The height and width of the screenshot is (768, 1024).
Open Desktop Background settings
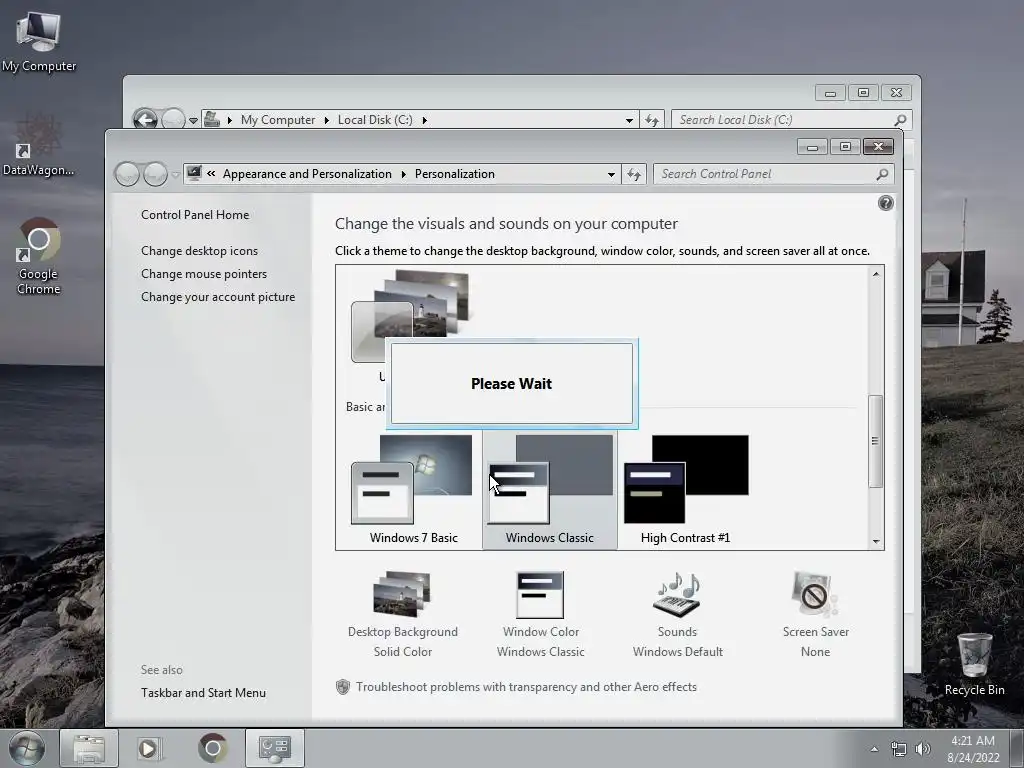pyautogui.click(x=402, y=614)
